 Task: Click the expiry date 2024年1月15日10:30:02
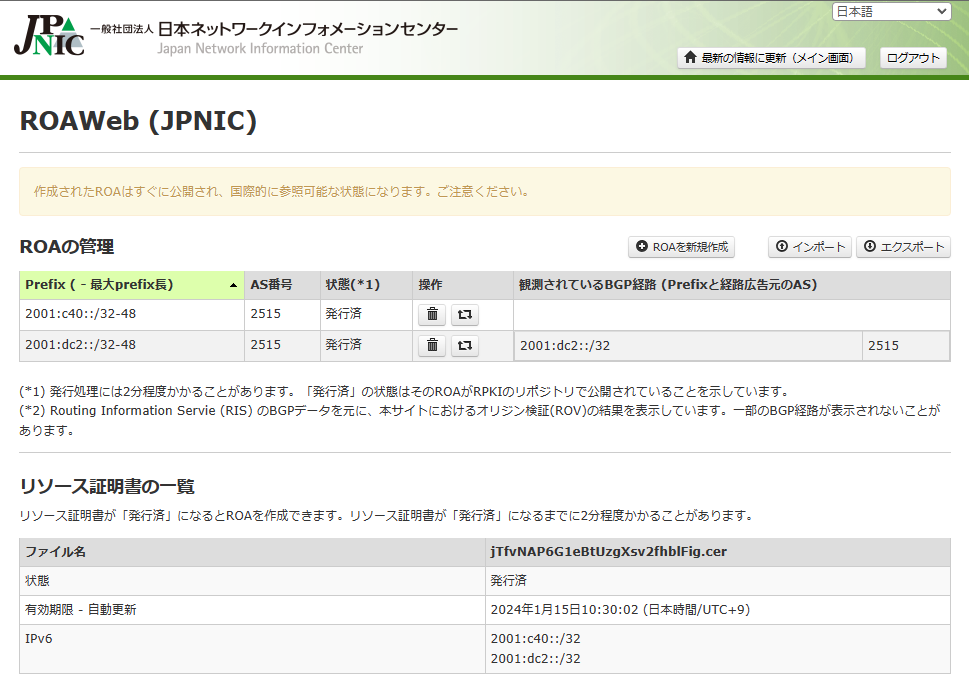click(x=620, y=609)
